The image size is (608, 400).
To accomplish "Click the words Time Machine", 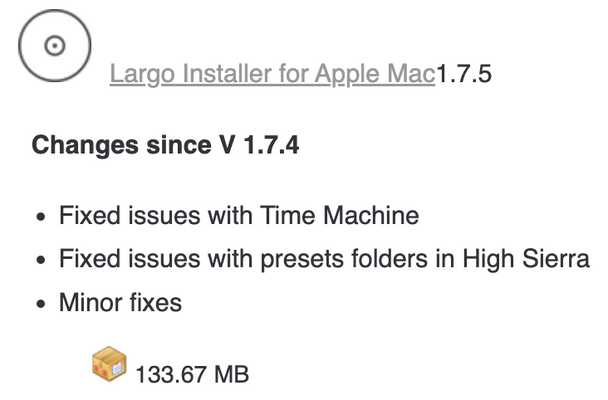I will (339, 215).
